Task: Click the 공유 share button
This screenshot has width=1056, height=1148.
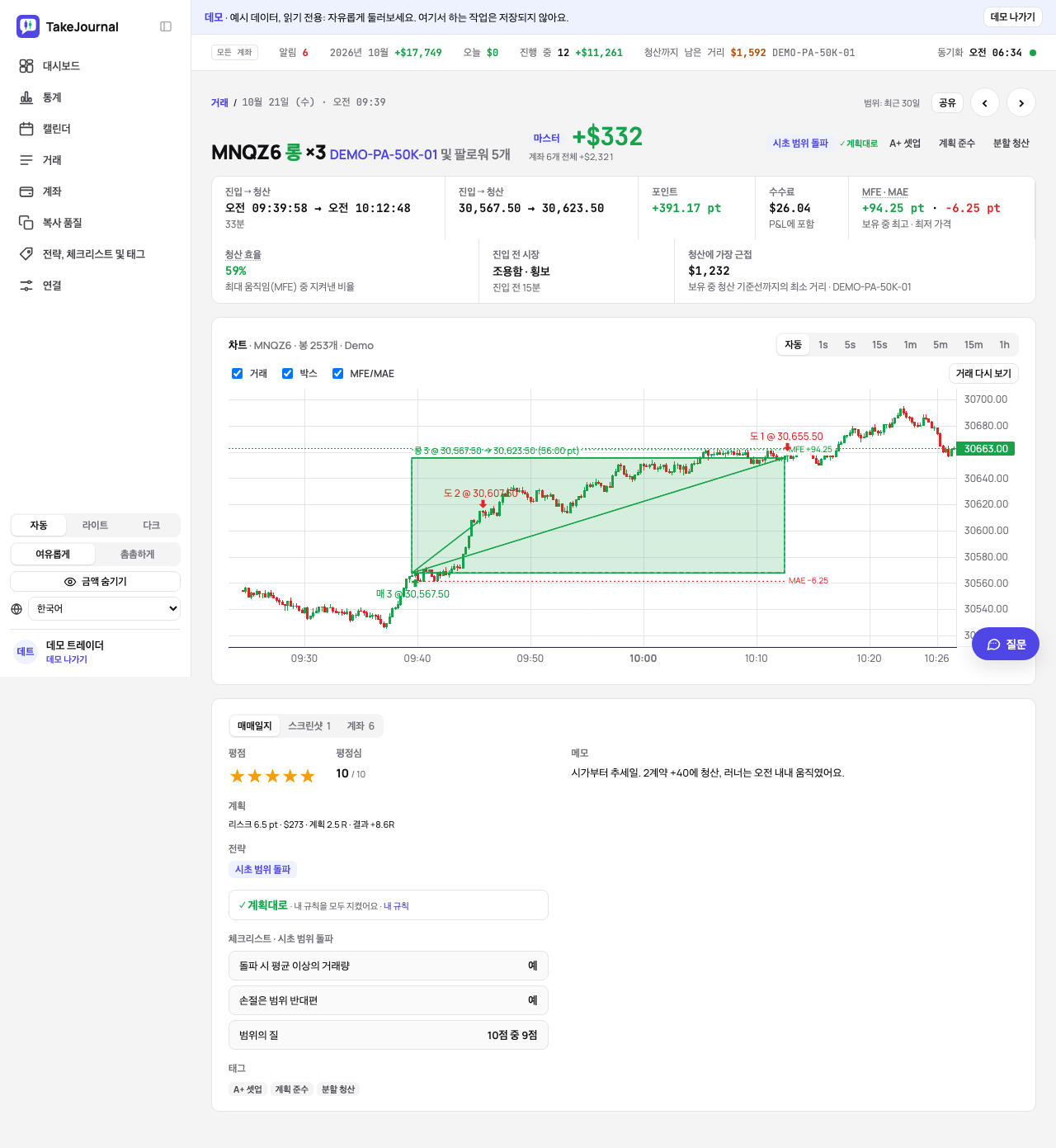Action: [948, 102]
